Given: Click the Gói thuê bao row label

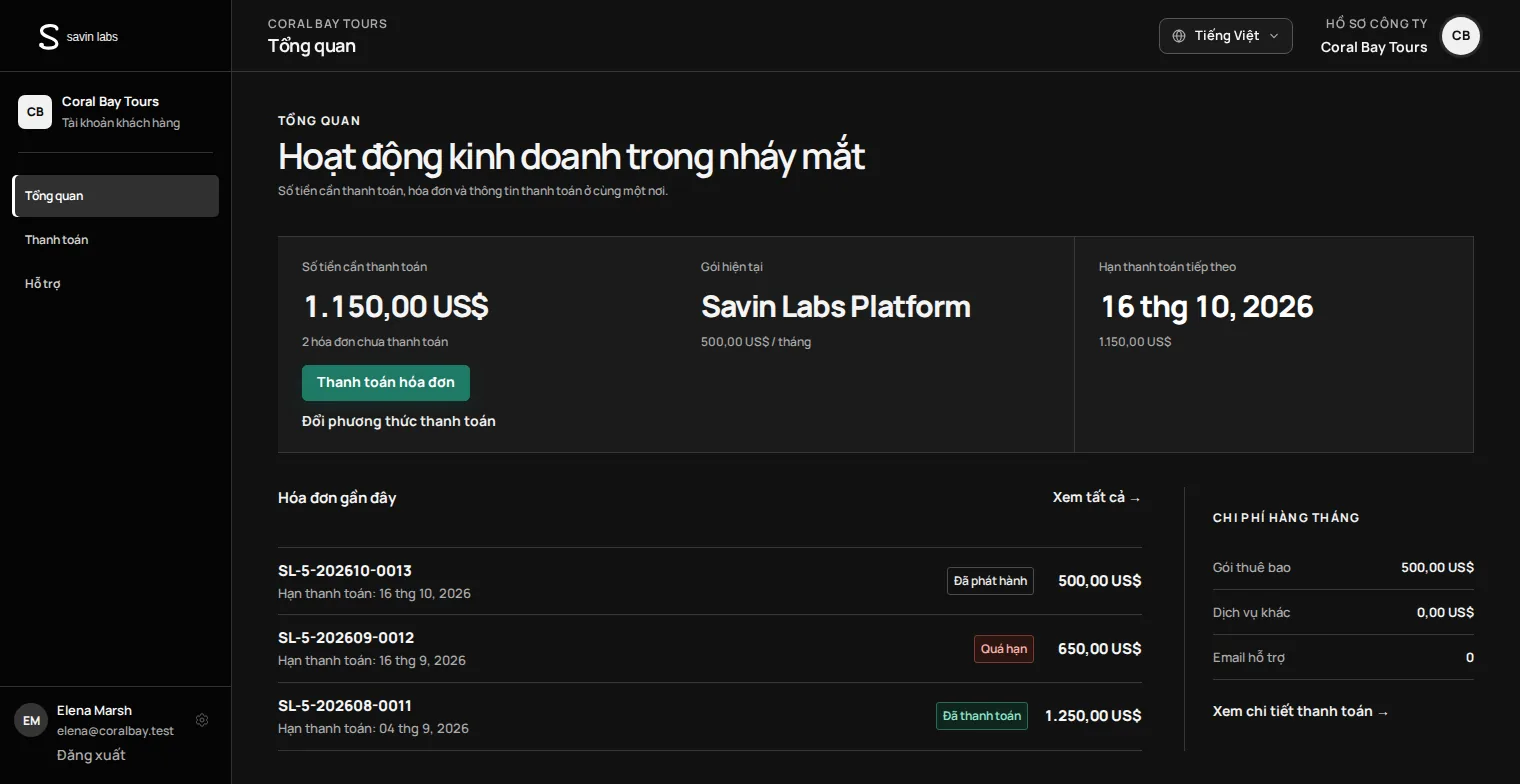Looking at the screenshot, I should tap(1252, 567).
